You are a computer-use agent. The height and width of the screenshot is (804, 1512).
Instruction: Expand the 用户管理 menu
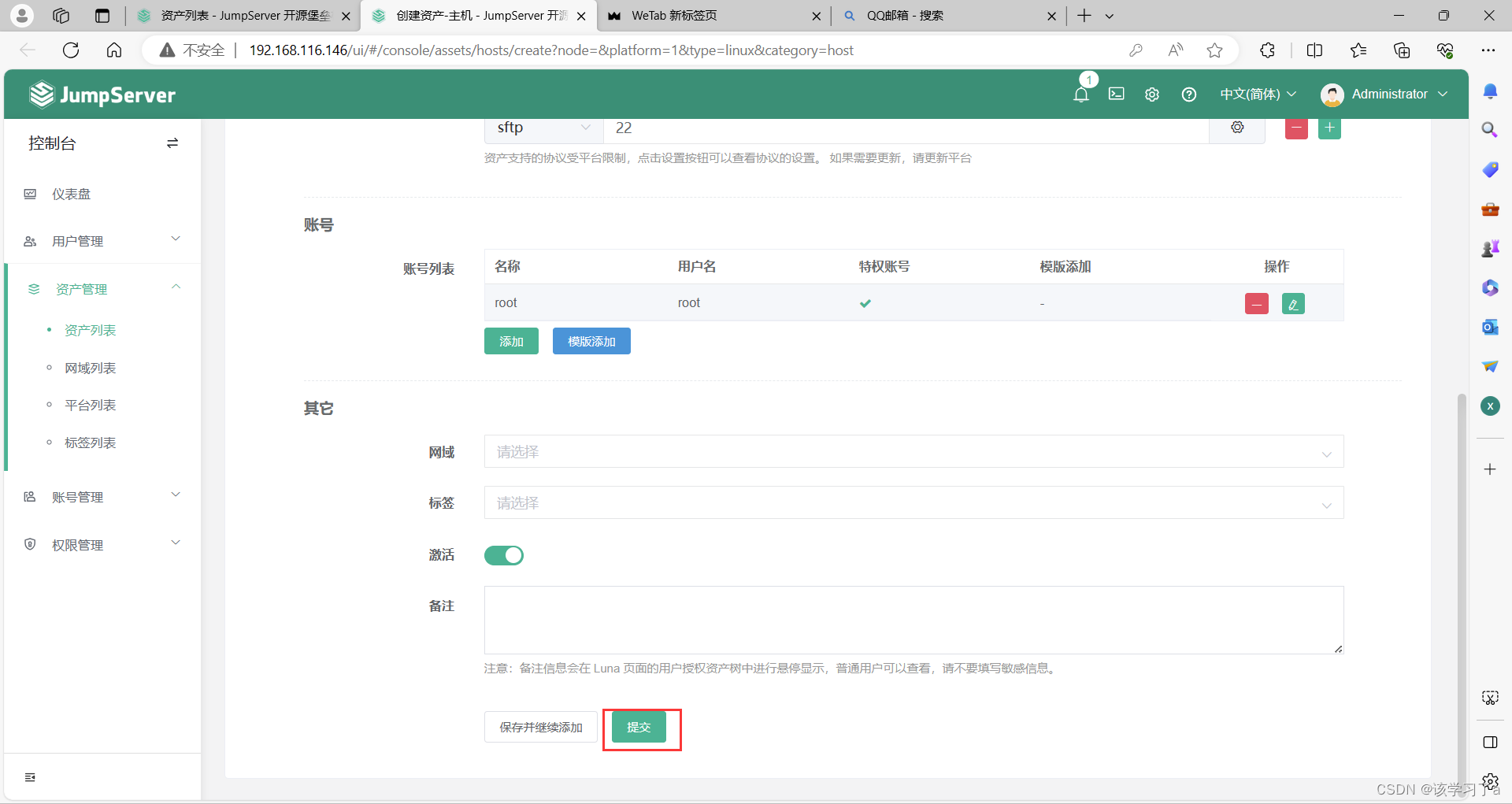(102, 241)
